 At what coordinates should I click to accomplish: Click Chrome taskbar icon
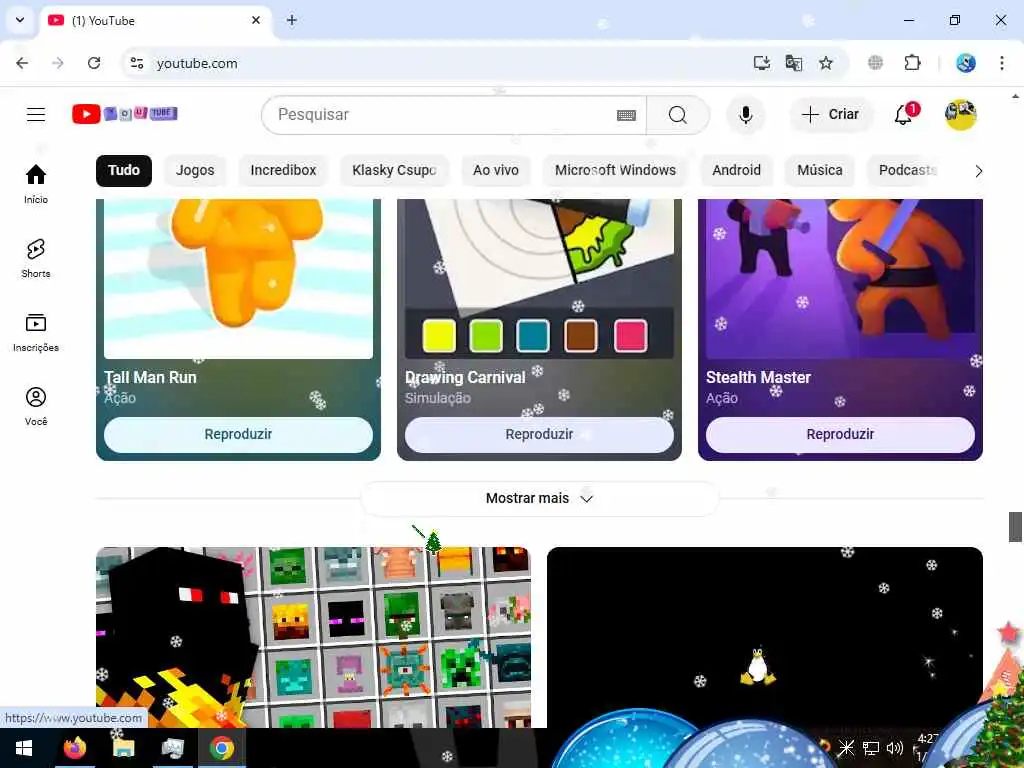click(x=222, y=748)
